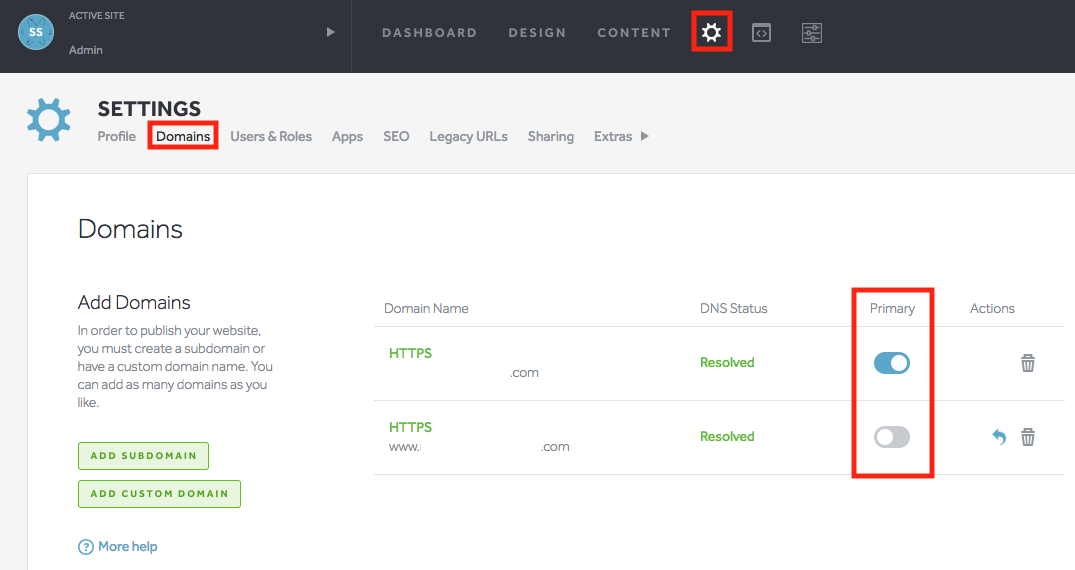1075x570 pixels.
Task: Open the SEO tab
Action: coord(396,136)
